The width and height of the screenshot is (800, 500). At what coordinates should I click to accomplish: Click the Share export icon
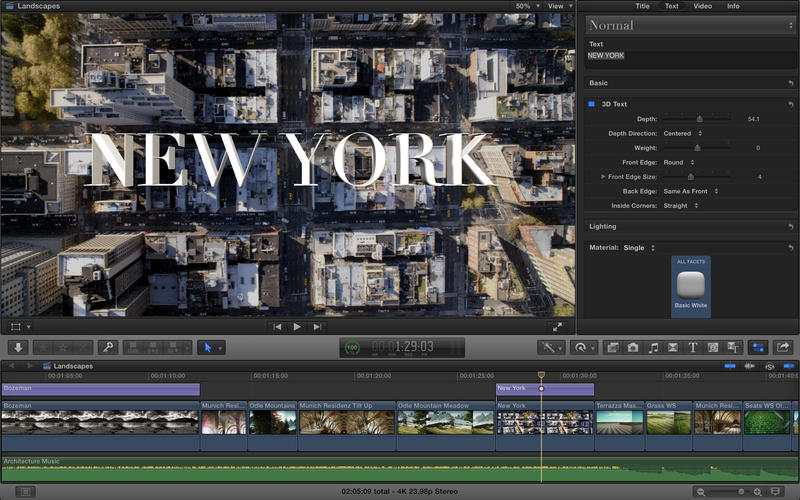783,347
